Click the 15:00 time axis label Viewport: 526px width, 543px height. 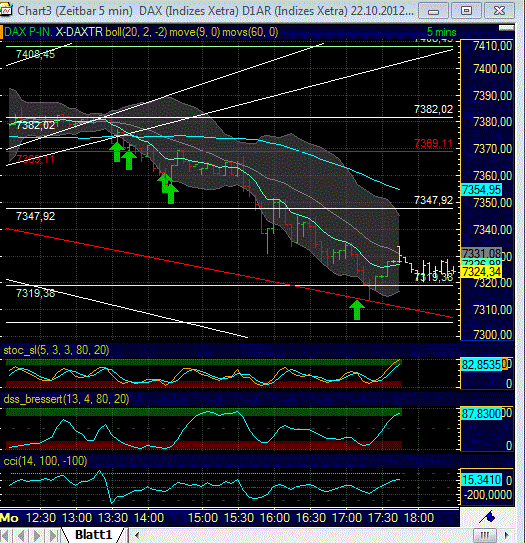click(x=203, y=518)
